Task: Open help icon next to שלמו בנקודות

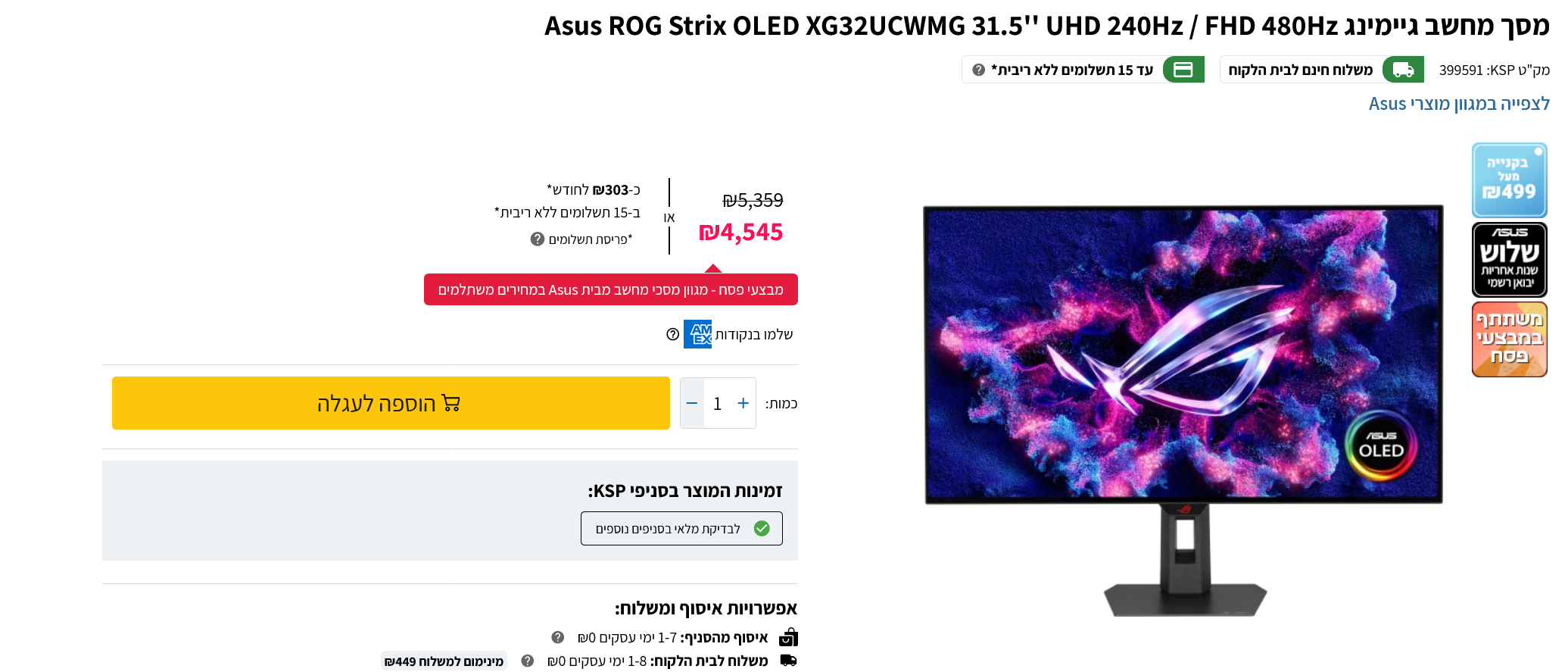Action: 672,334
